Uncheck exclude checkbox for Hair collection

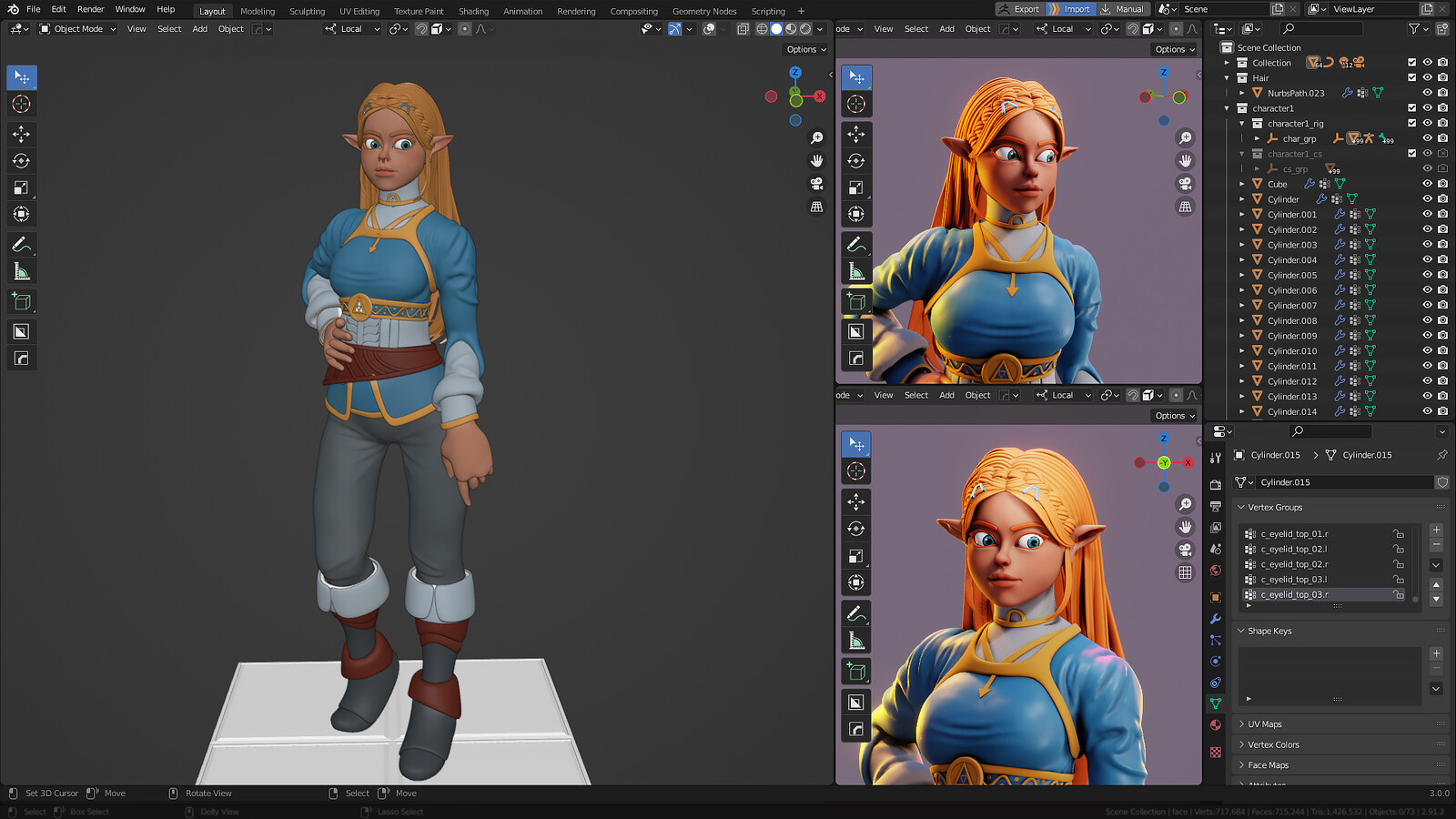[1412, 78]
